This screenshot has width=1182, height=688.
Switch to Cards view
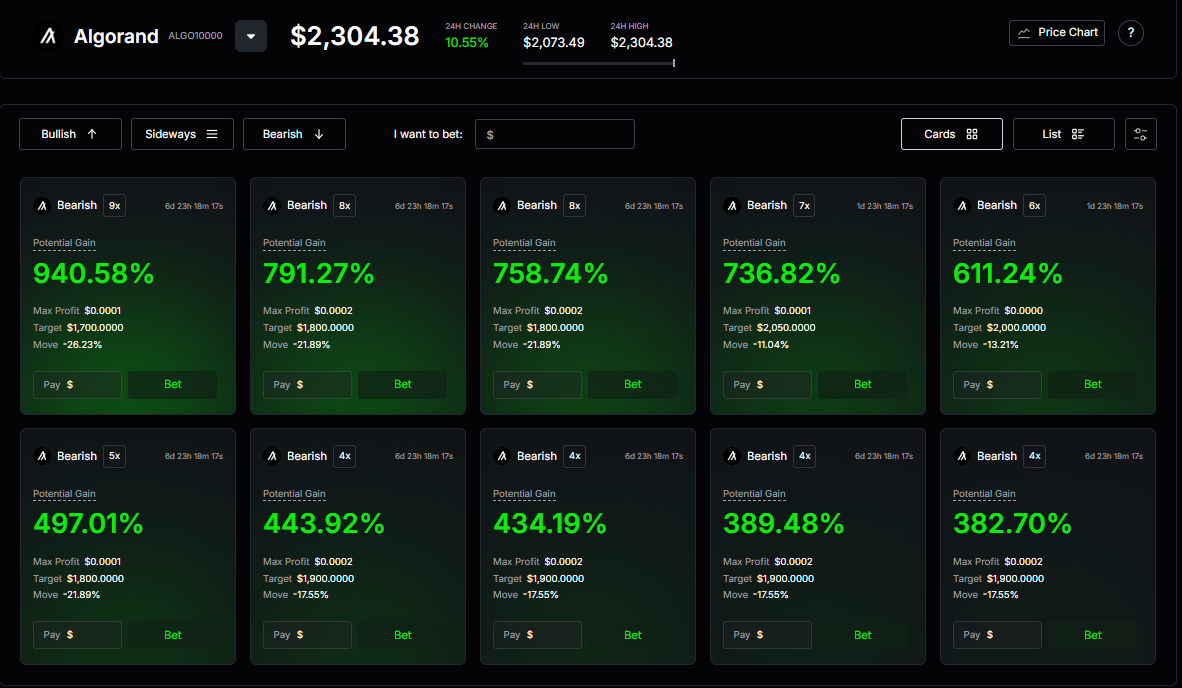pos(951,134)
